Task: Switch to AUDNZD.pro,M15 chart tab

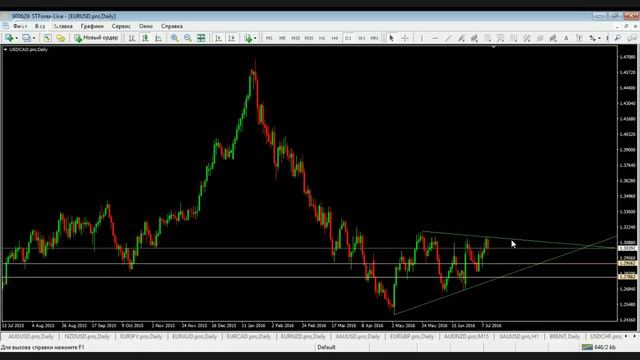Action: [466, 336]
